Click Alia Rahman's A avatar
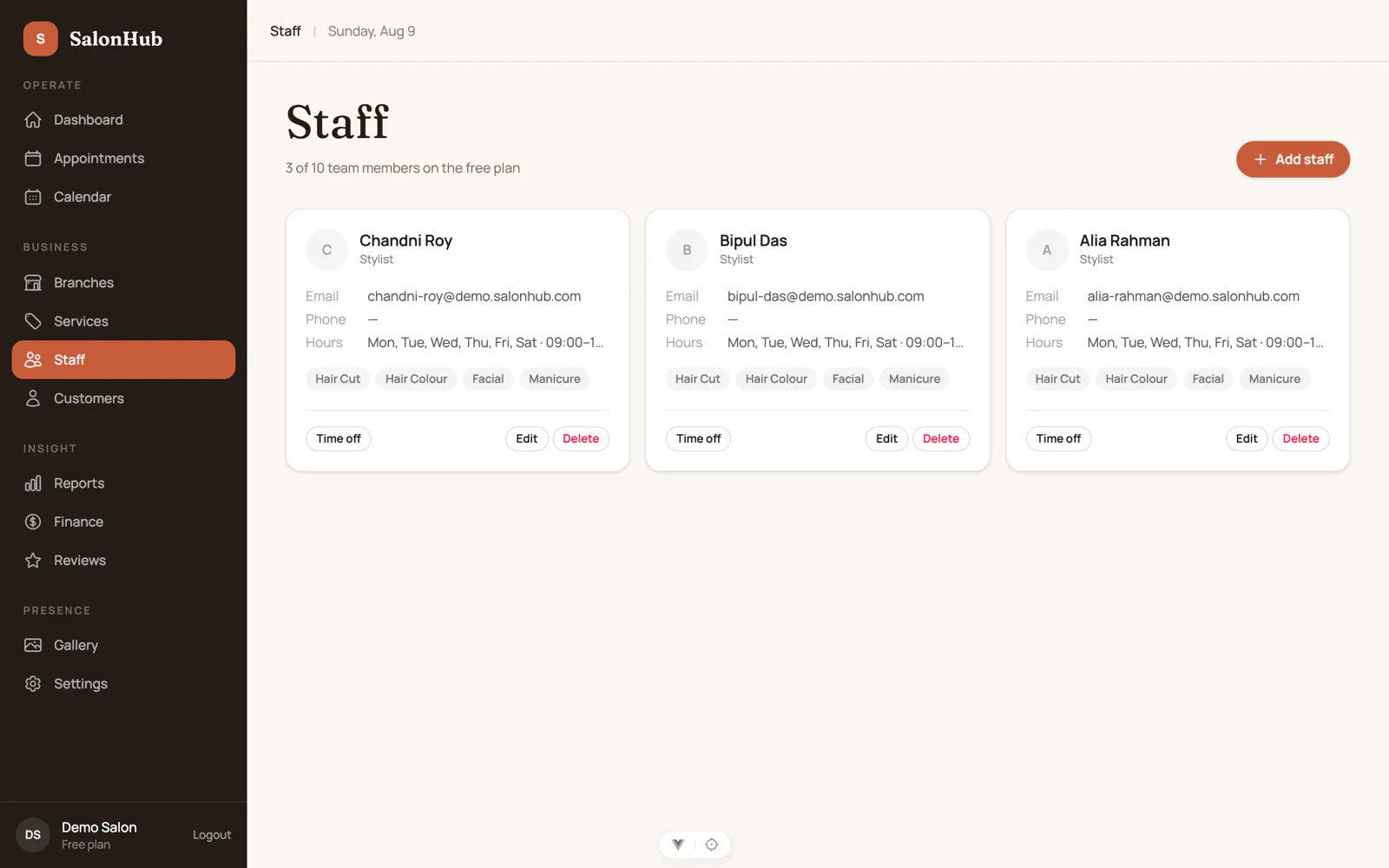 coord(1047,250)
